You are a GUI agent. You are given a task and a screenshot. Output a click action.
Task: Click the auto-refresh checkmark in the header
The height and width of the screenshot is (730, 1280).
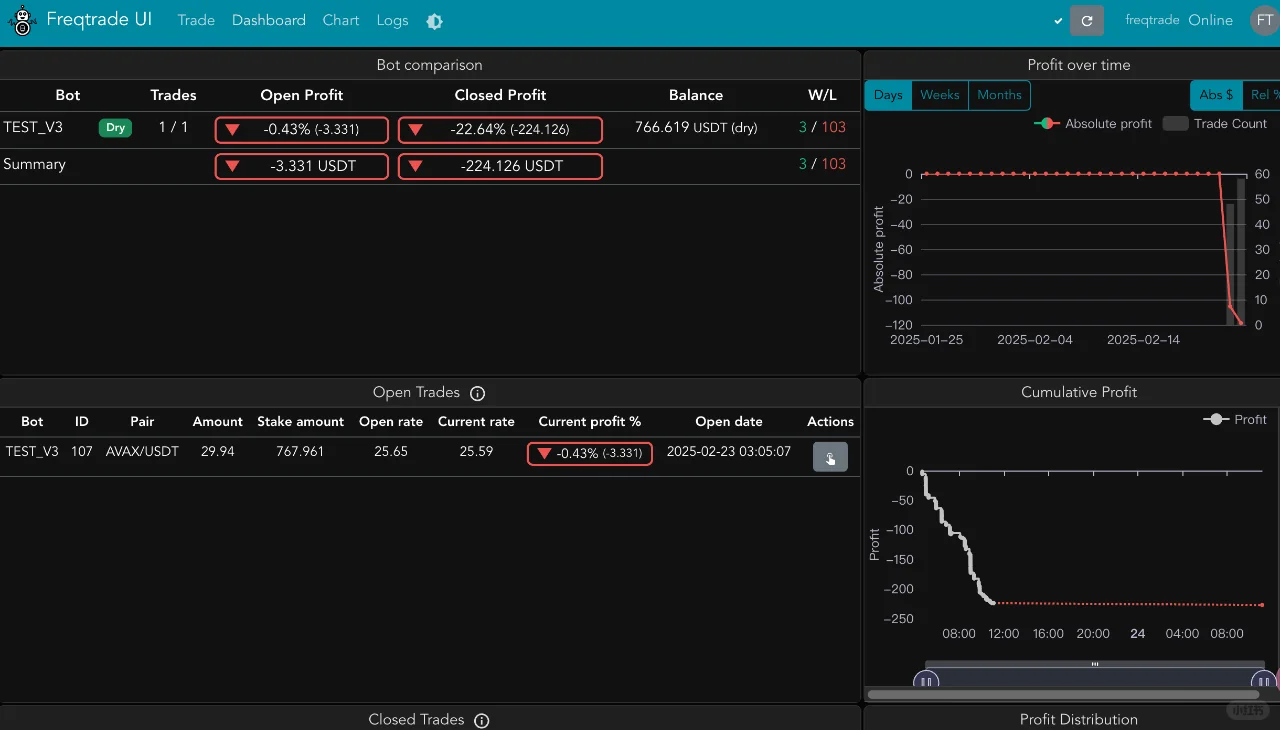(x=1058, y=21)
